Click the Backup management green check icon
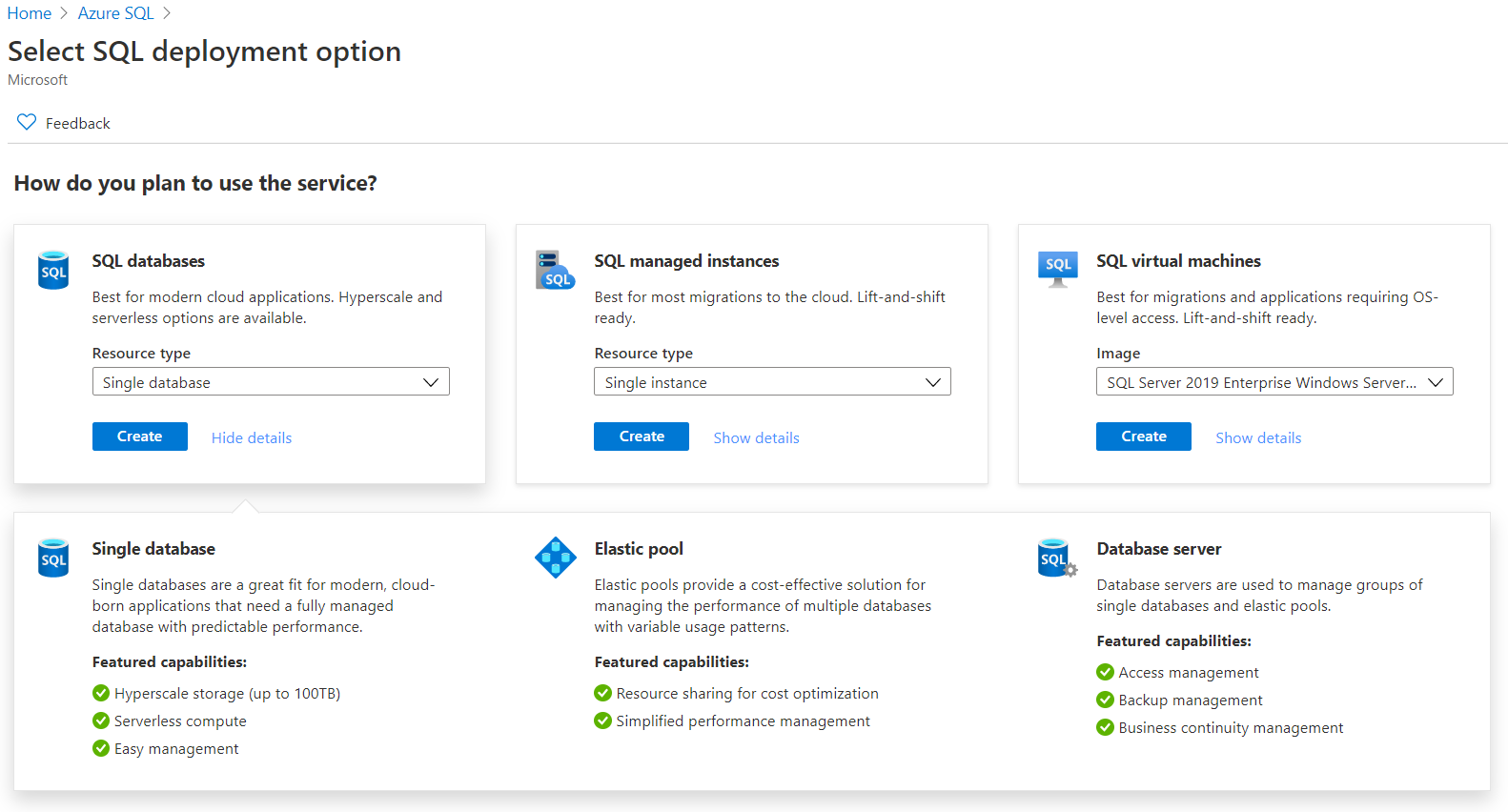The height and width of the screenshot is (812, 1508). coord(1106,700)
